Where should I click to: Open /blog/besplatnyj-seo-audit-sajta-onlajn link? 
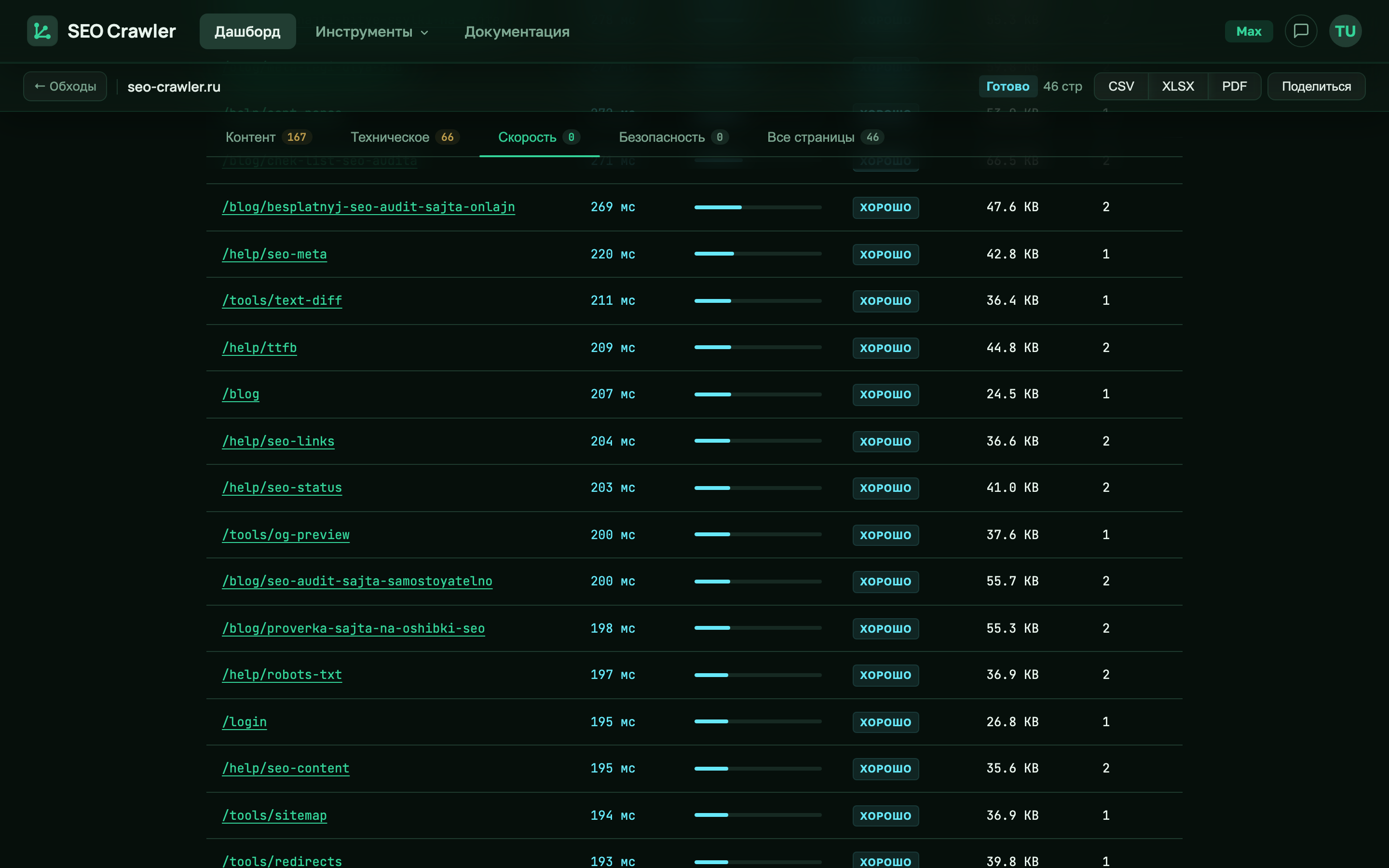[368, 207]
